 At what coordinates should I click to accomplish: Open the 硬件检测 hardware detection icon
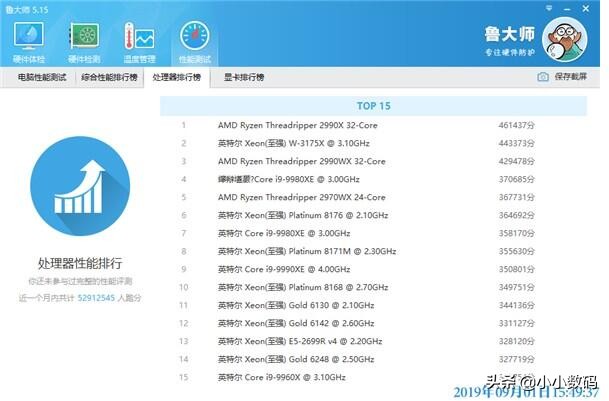pos(84,42)
